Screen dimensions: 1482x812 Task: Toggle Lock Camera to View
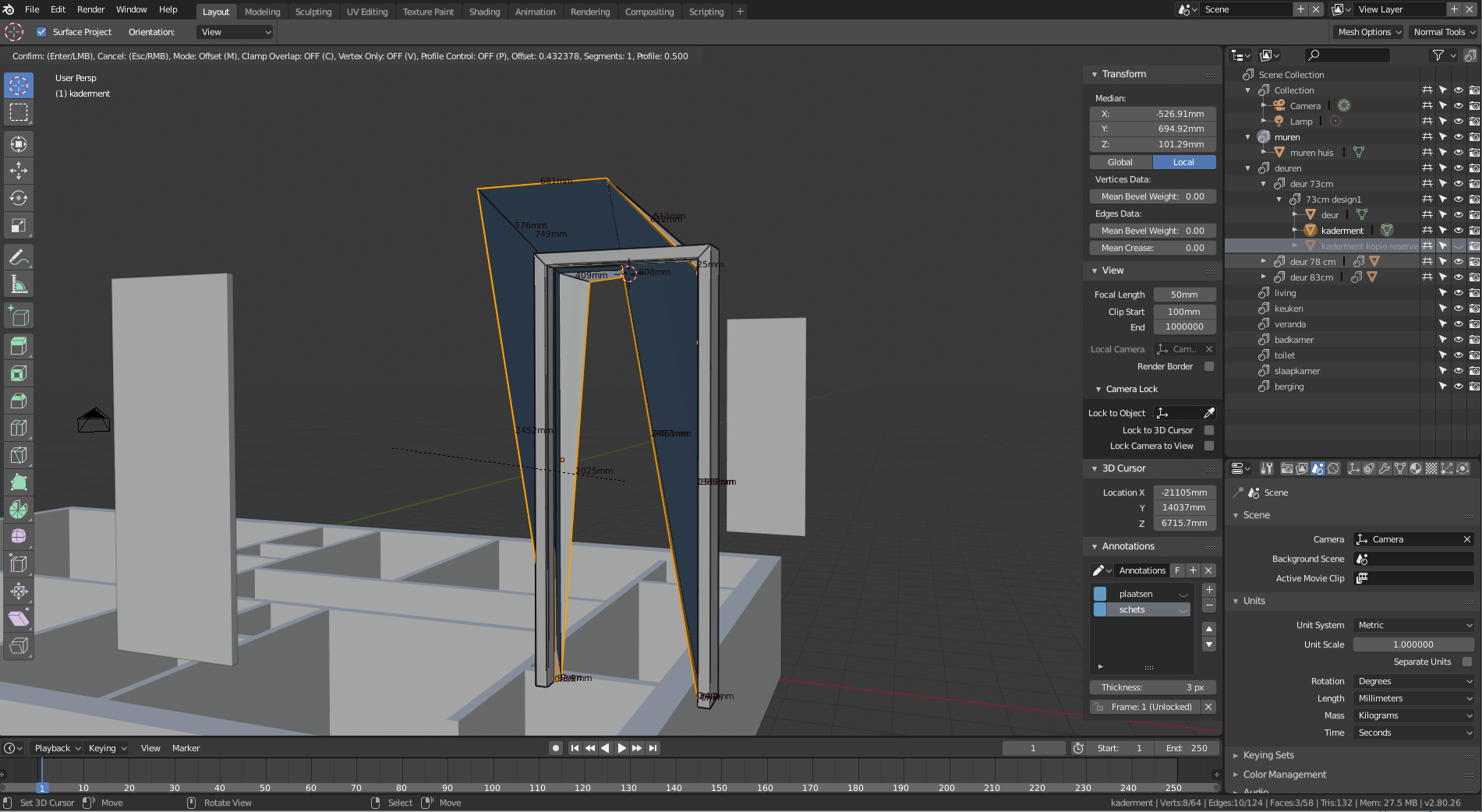pos(1209,446)
